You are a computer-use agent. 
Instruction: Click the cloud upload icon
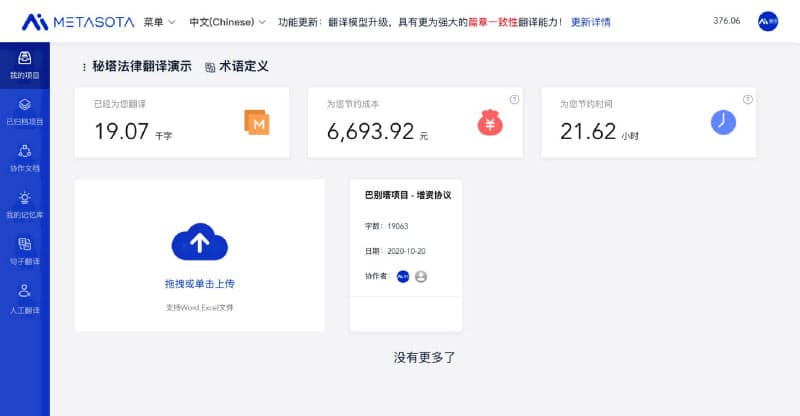click(x=199, y=242)
